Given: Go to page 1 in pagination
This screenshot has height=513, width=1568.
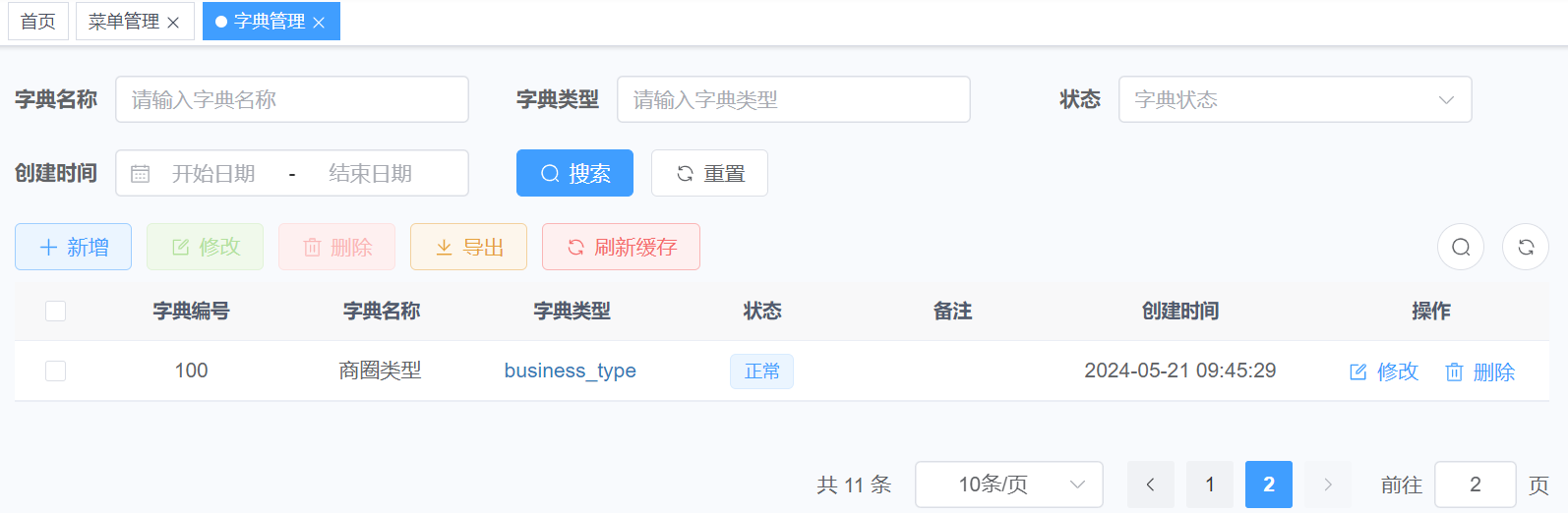Looking at the screenshot, I should click(x=1210, y=484).
